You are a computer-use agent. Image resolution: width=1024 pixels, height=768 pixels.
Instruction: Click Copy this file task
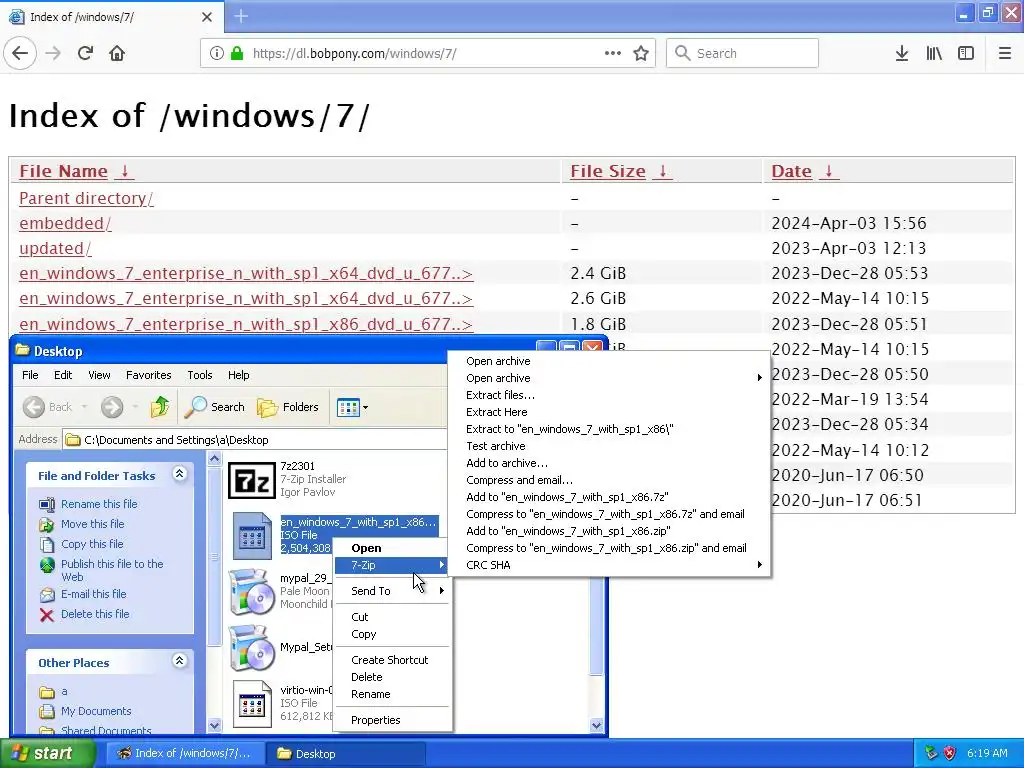[x=91, y=544]
